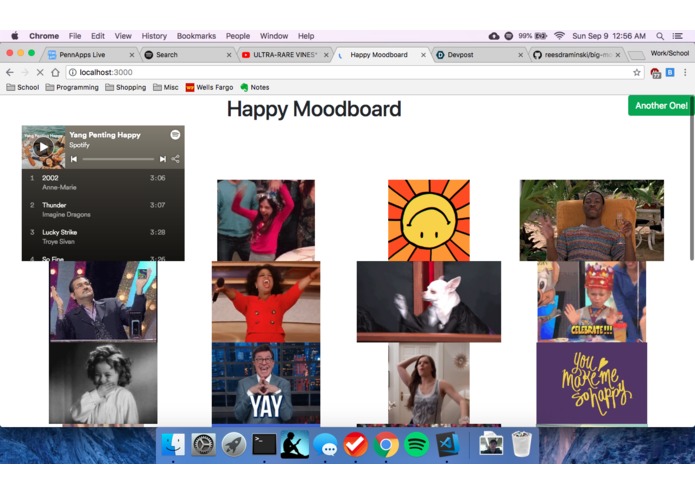Click the browser home icon
The height and width of the screenshot is (494, 695).
coord(55,72)
